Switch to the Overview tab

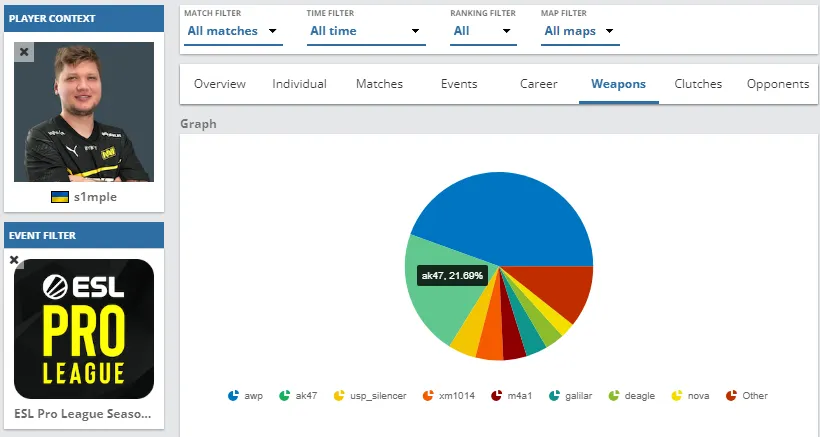coord(220,84)
